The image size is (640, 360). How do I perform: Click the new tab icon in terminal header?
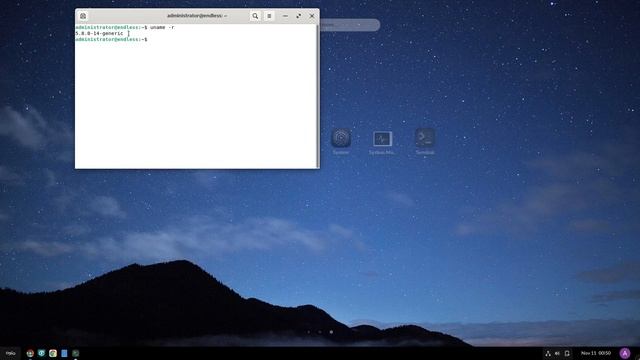point(83,16)
